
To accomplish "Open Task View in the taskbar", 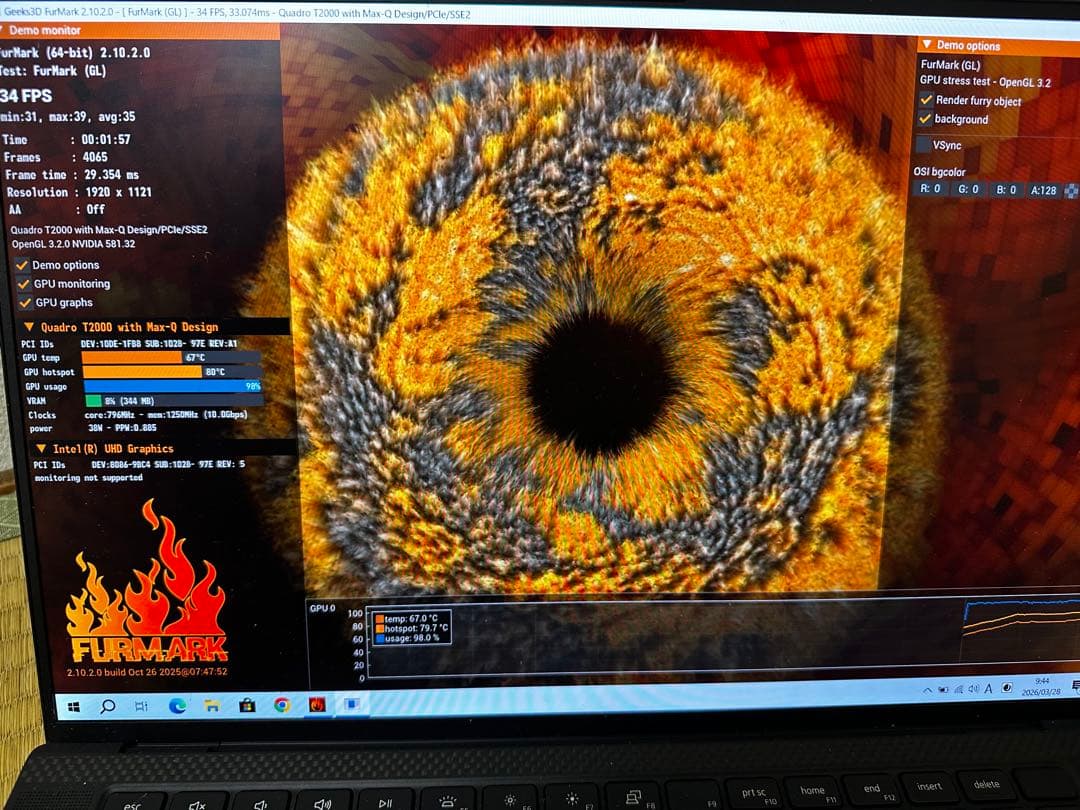I will tap(141, 706).
